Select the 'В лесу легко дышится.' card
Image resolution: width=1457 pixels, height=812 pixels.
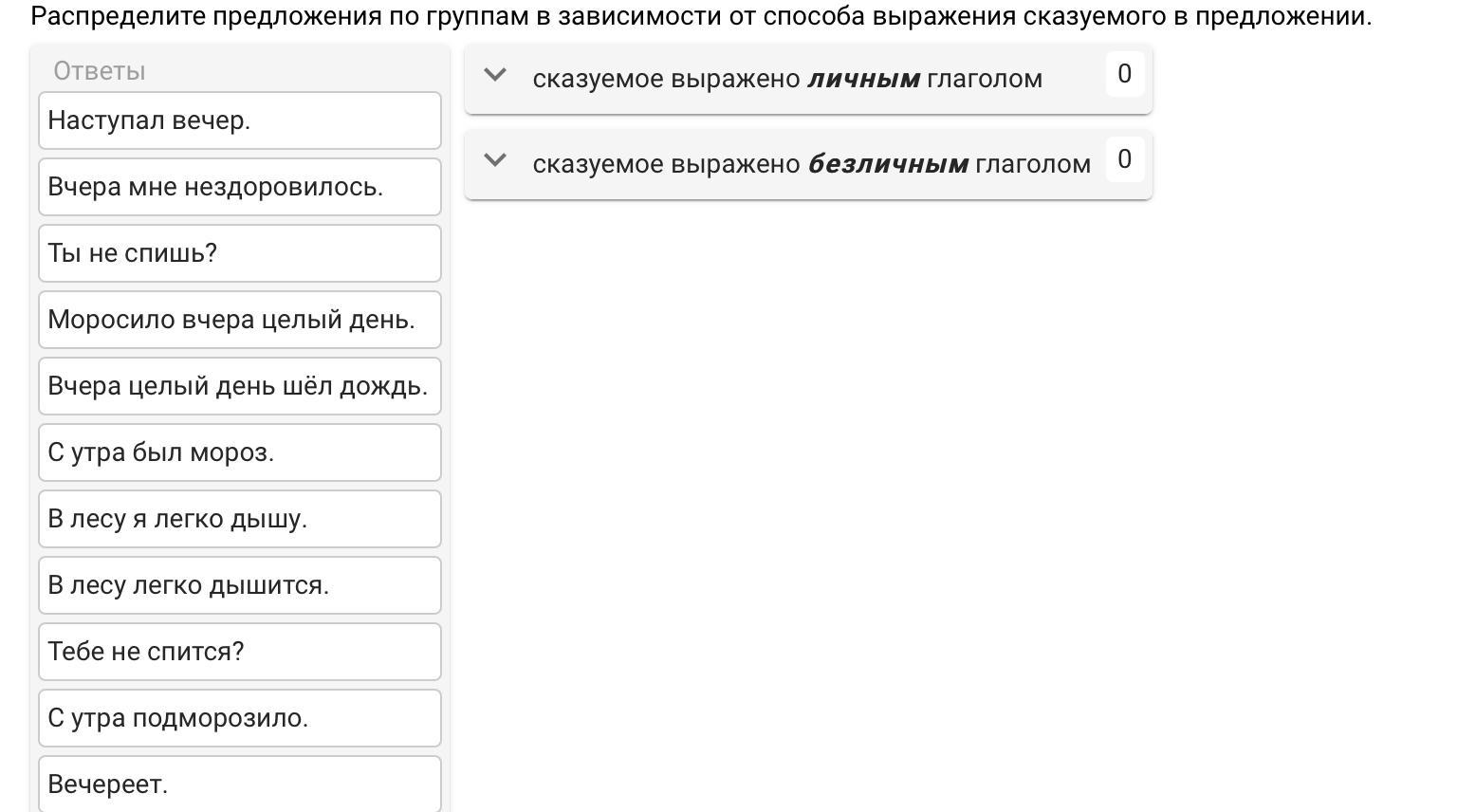[240, 585]
